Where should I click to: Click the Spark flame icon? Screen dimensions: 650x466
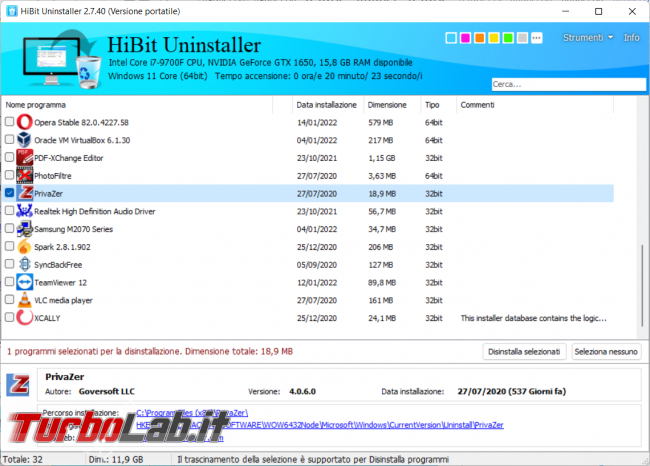click(24, 247)
